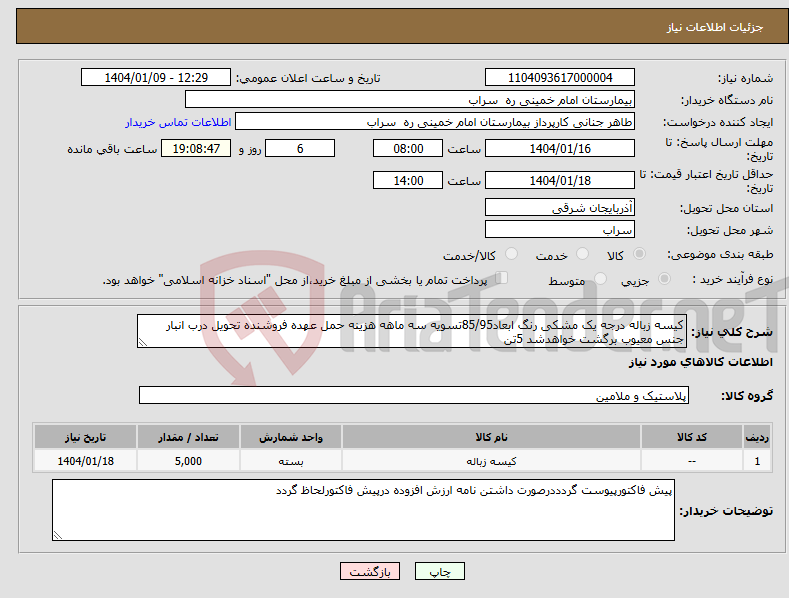The image size is (789, 598).
Task: Click the delivery city field سراب
Action: click(x=560, y=230)
